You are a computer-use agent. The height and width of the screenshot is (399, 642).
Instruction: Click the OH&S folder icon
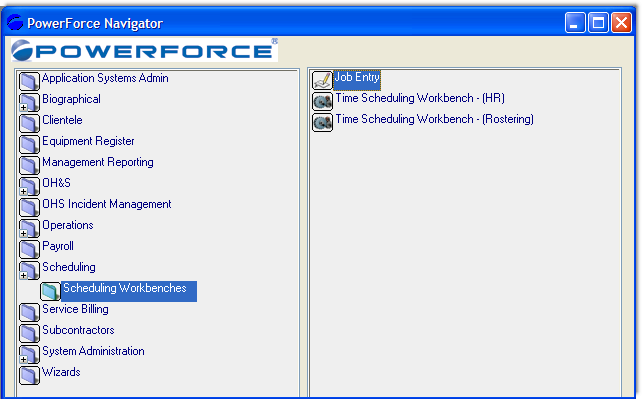coord(29,186)
